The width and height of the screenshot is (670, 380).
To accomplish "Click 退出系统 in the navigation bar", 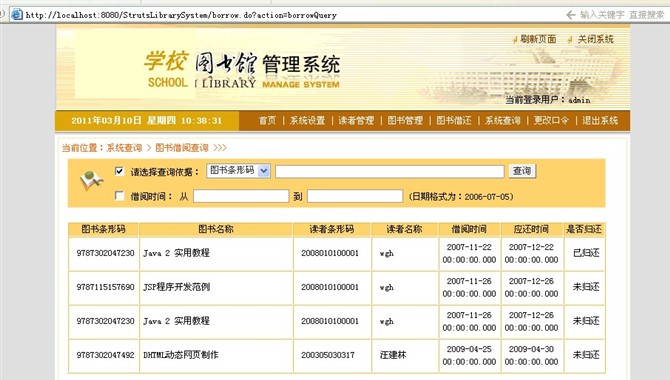I will point(600,121).
